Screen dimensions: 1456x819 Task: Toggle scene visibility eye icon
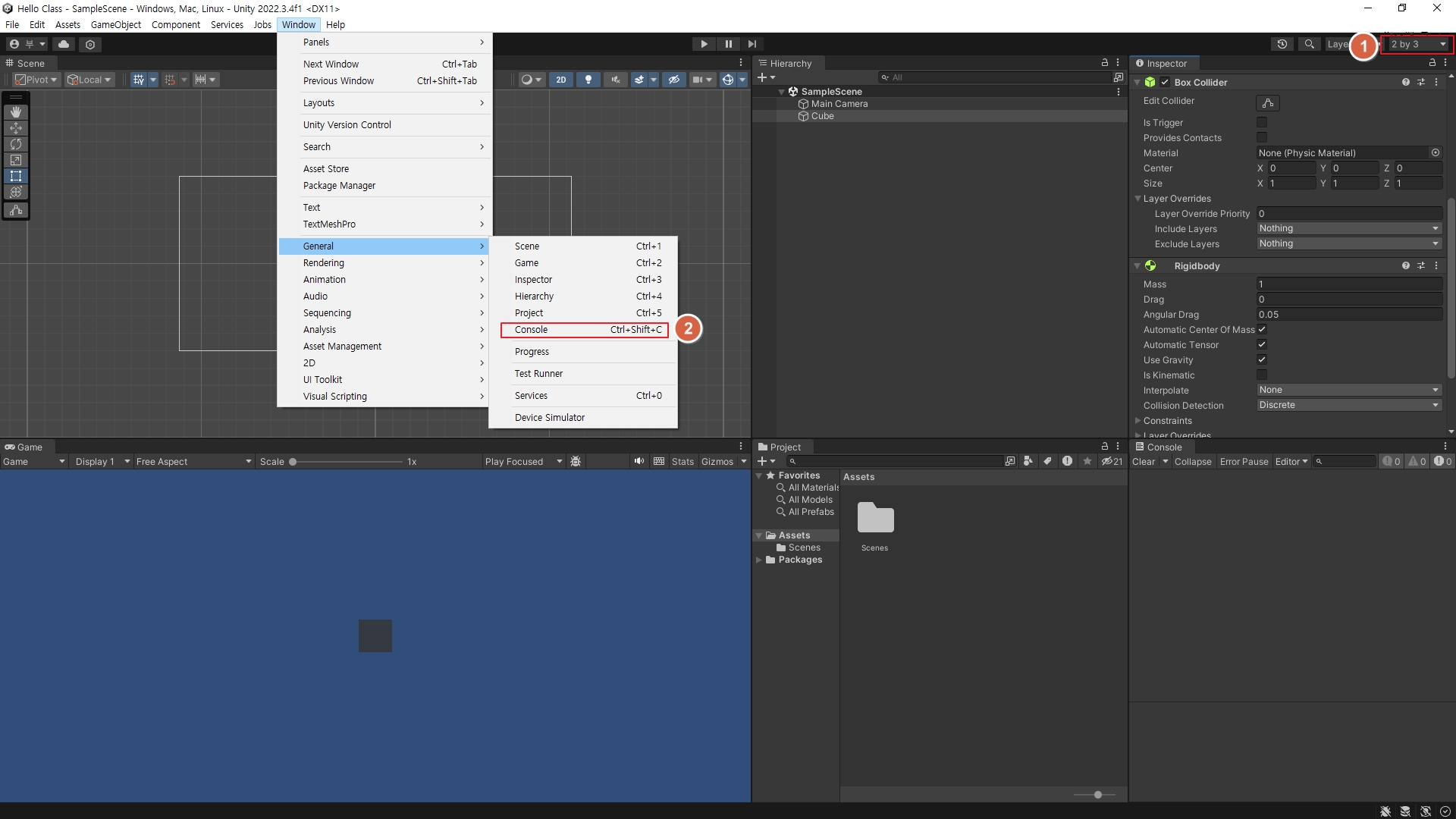pyautogui.click(x=673, y=80)
